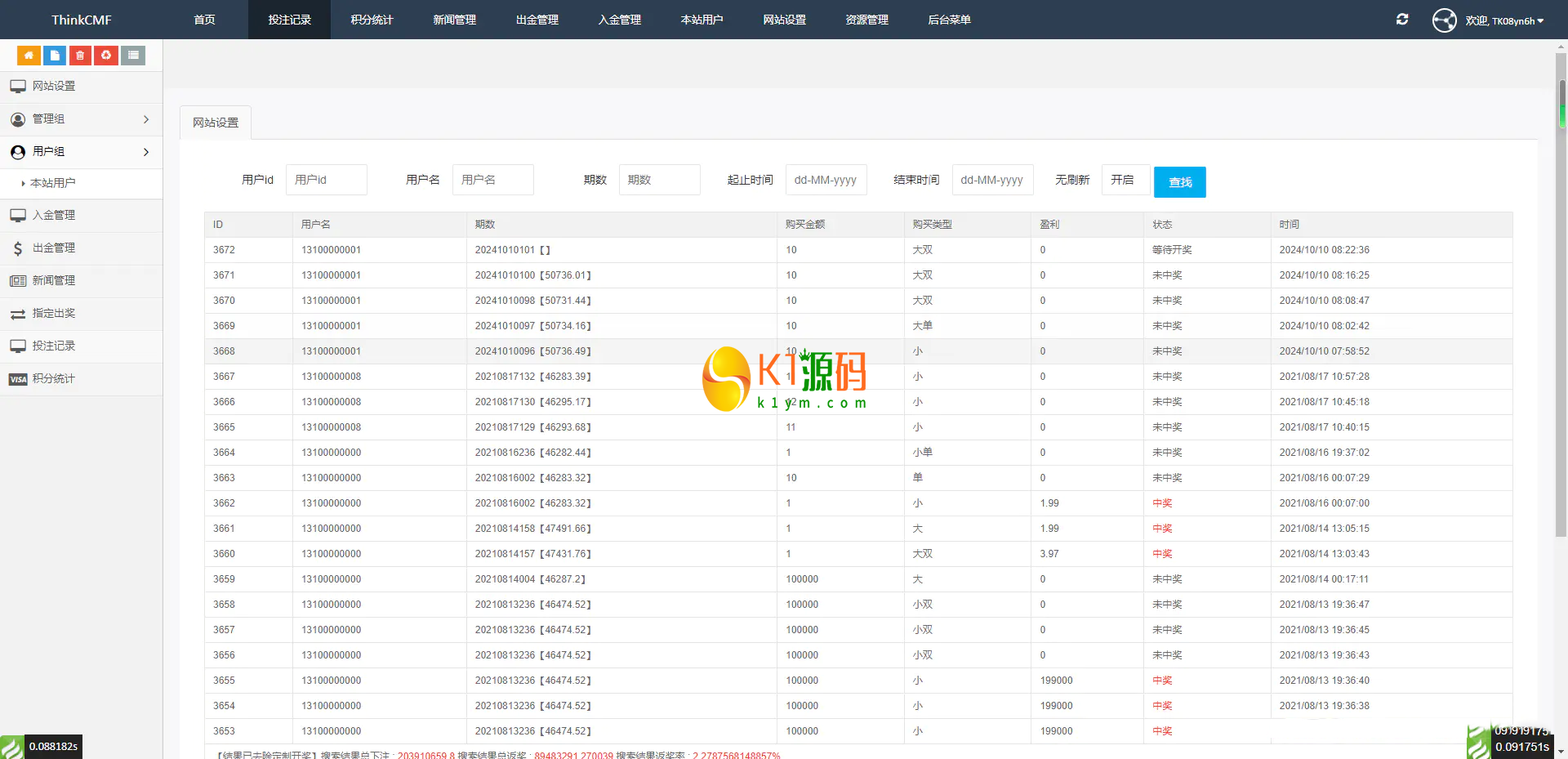Screen dimensions: 1568x759
Task: Click the orange home shortcut icon
Action: [x=29, y=56]
